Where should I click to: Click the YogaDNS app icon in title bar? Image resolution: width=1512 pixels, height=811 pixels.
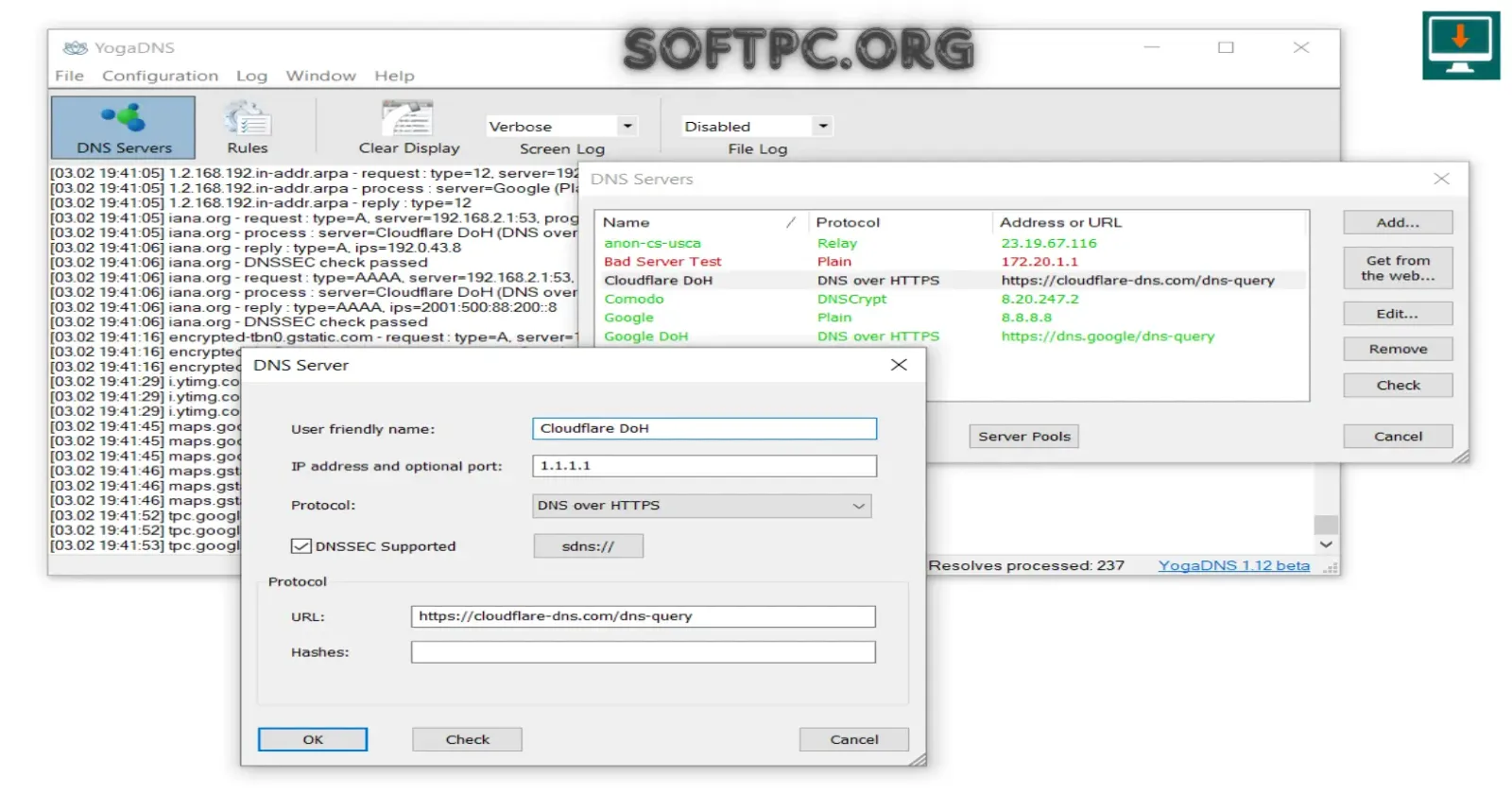(x=75, y=47)
